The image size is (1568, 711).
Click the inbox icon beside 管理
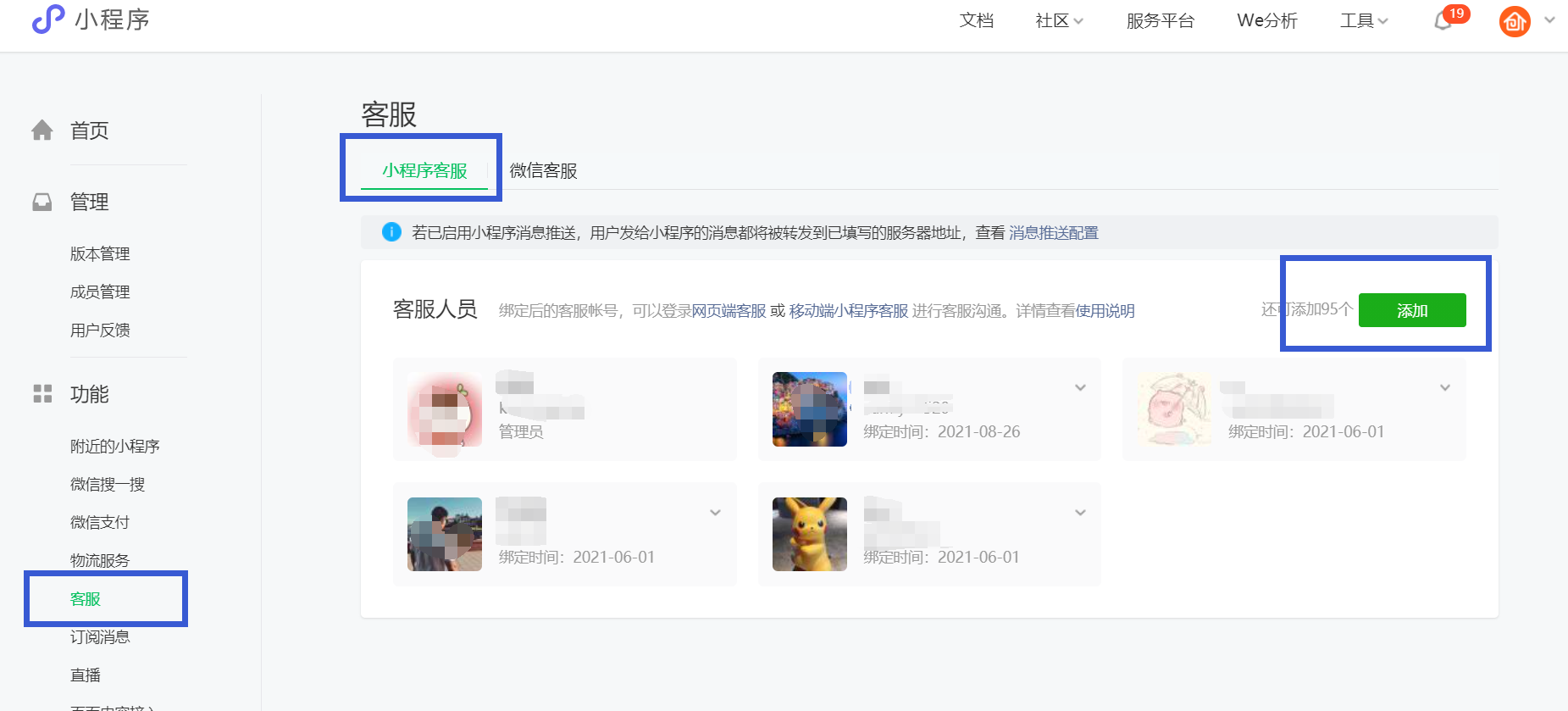point(42,202)
